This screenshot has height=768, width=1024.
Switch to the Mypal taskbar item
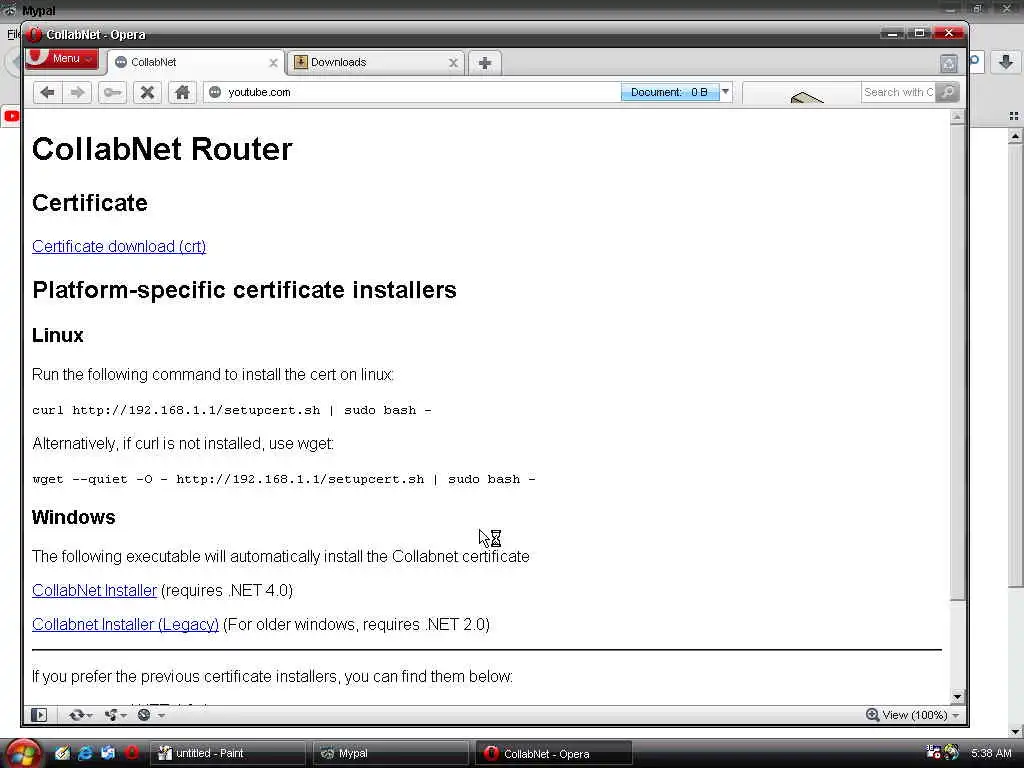coord(391,754)
